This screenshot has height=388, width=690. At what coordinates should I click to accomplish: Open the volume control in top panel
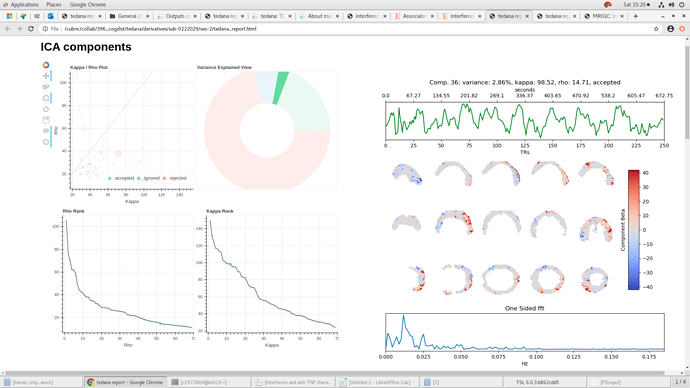(x=672, y=4)
